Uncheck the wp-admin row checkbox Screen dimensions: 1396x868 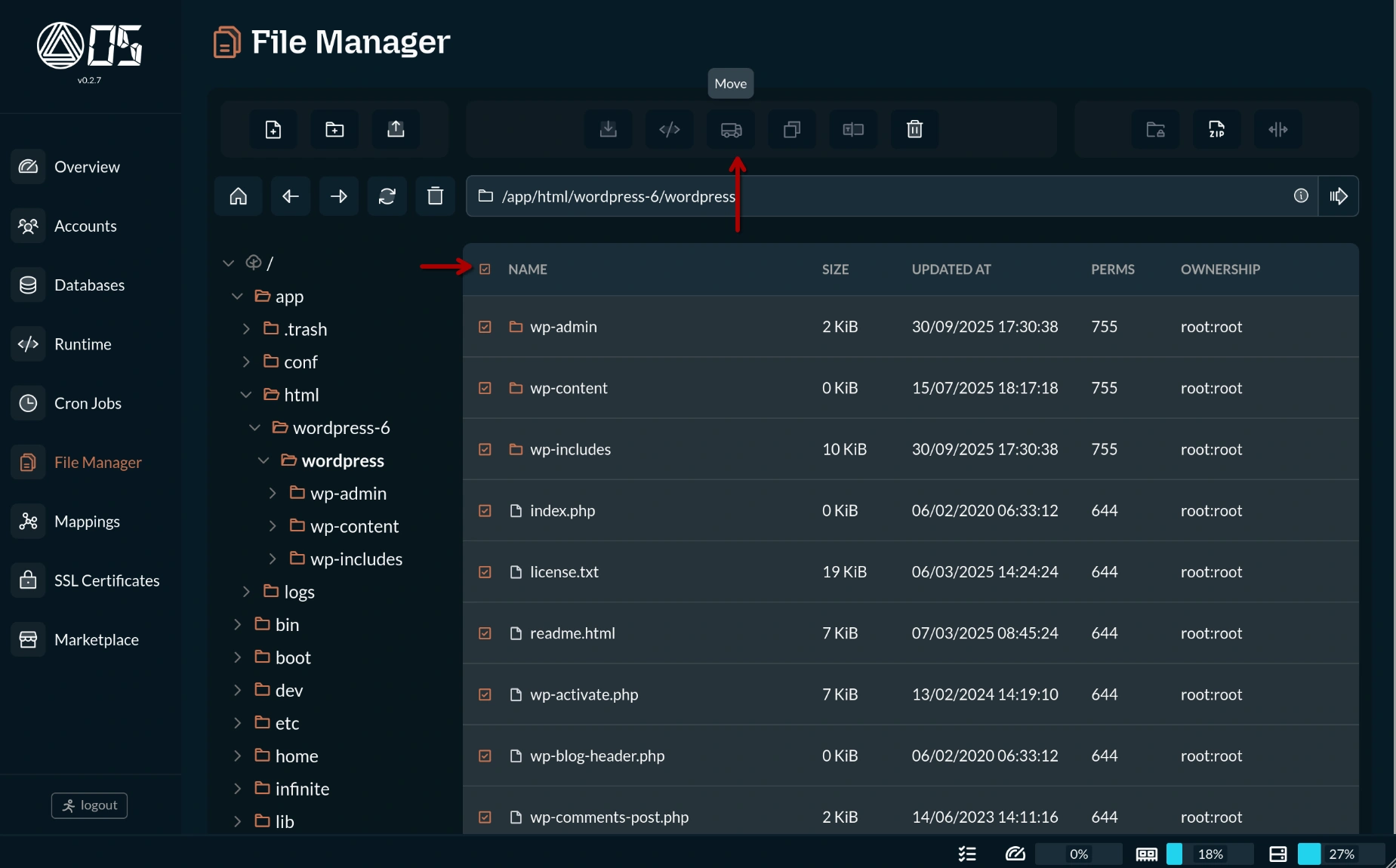click(x=485, y=327)
